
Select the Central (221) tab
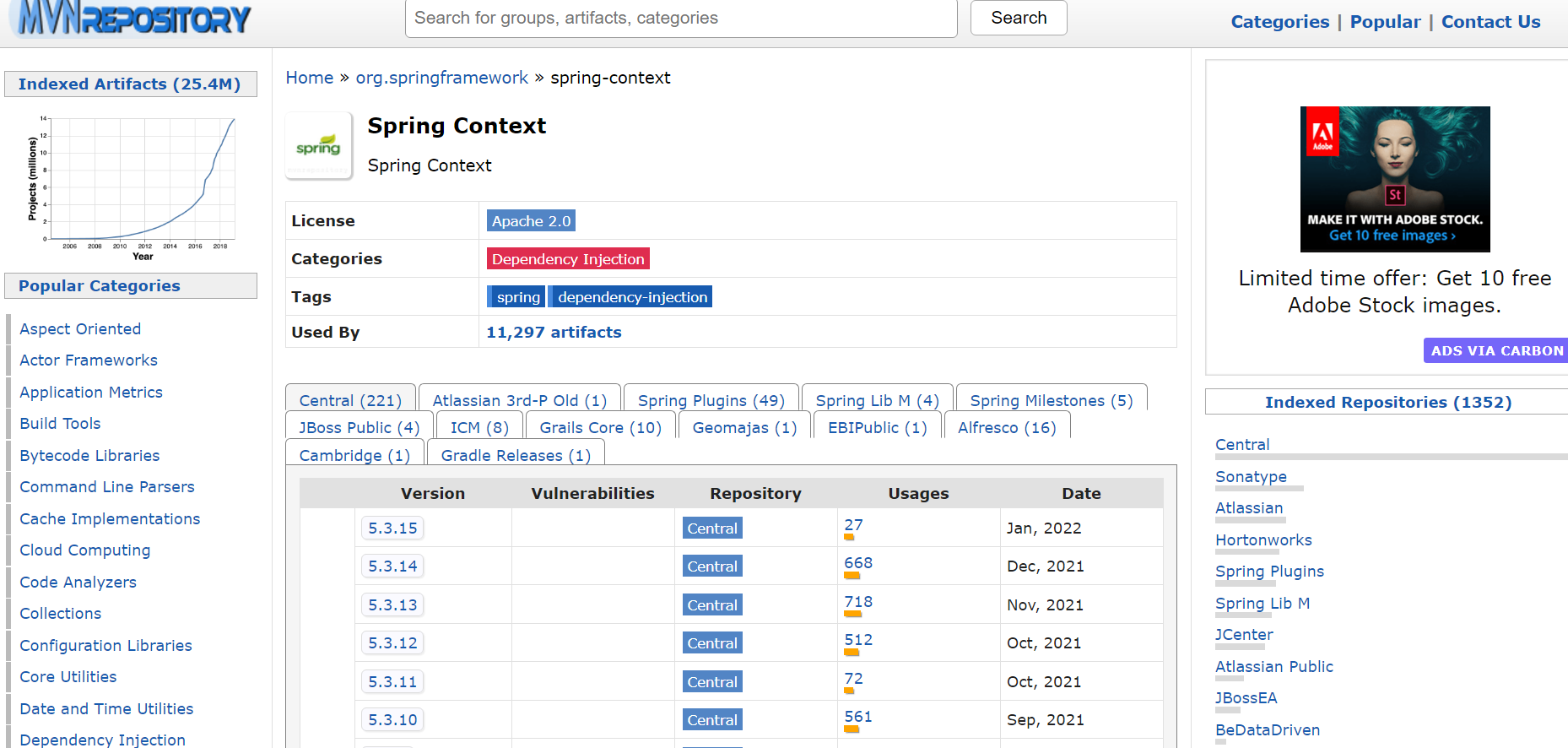[x=350, y=400]
